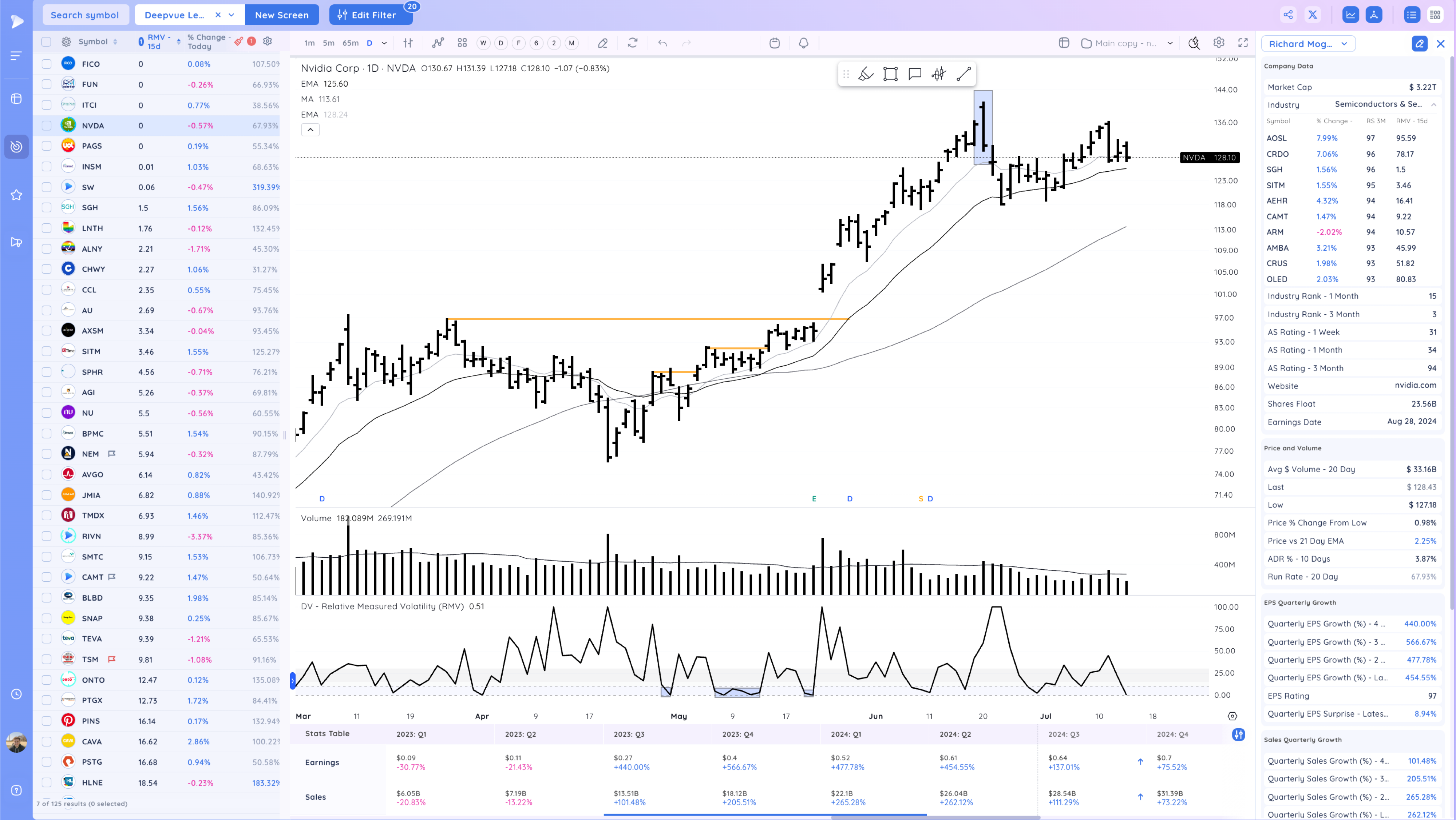
Task: Expand the timeframe dropdown arrow
Action: tap(384, 43)
